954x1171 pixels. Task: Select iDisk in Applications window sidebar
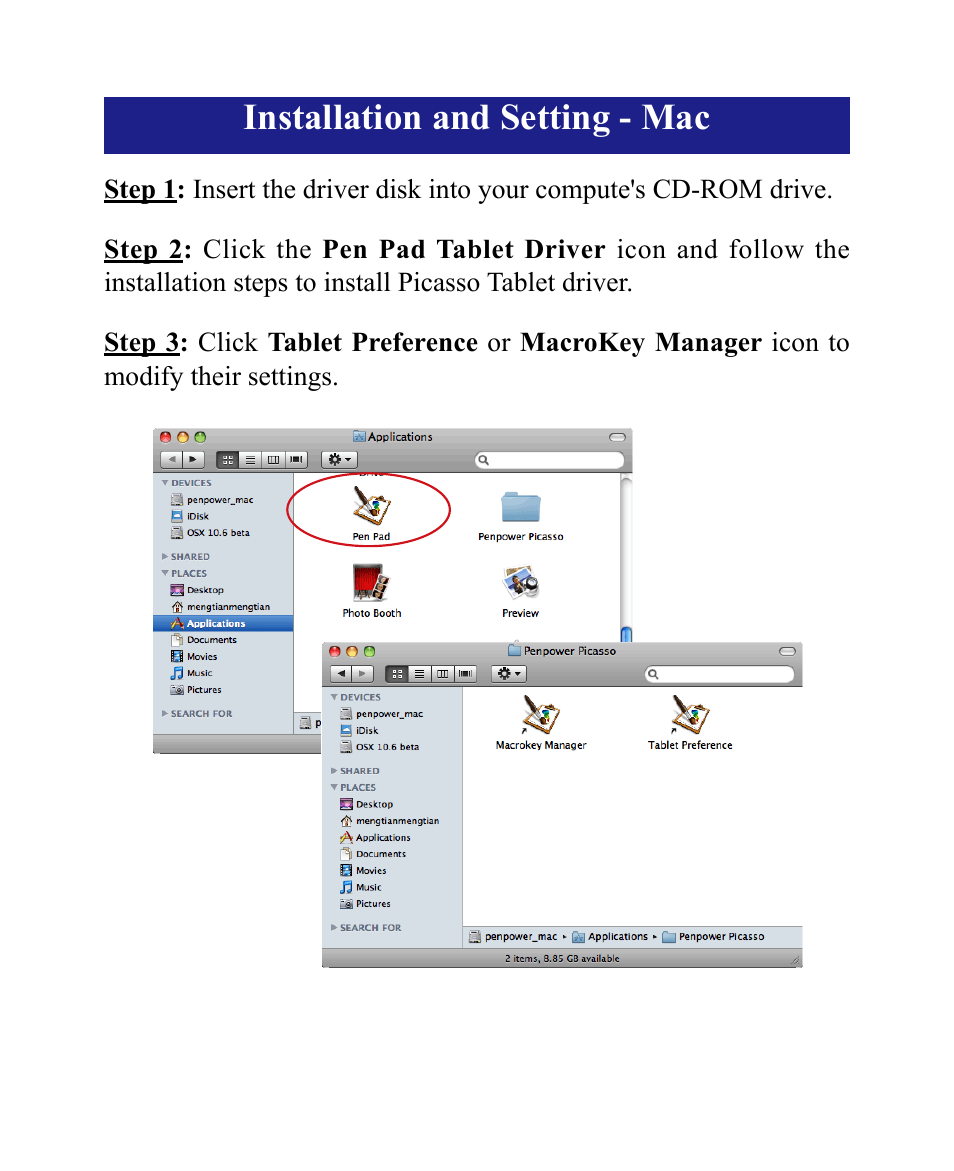coord(223,516)
